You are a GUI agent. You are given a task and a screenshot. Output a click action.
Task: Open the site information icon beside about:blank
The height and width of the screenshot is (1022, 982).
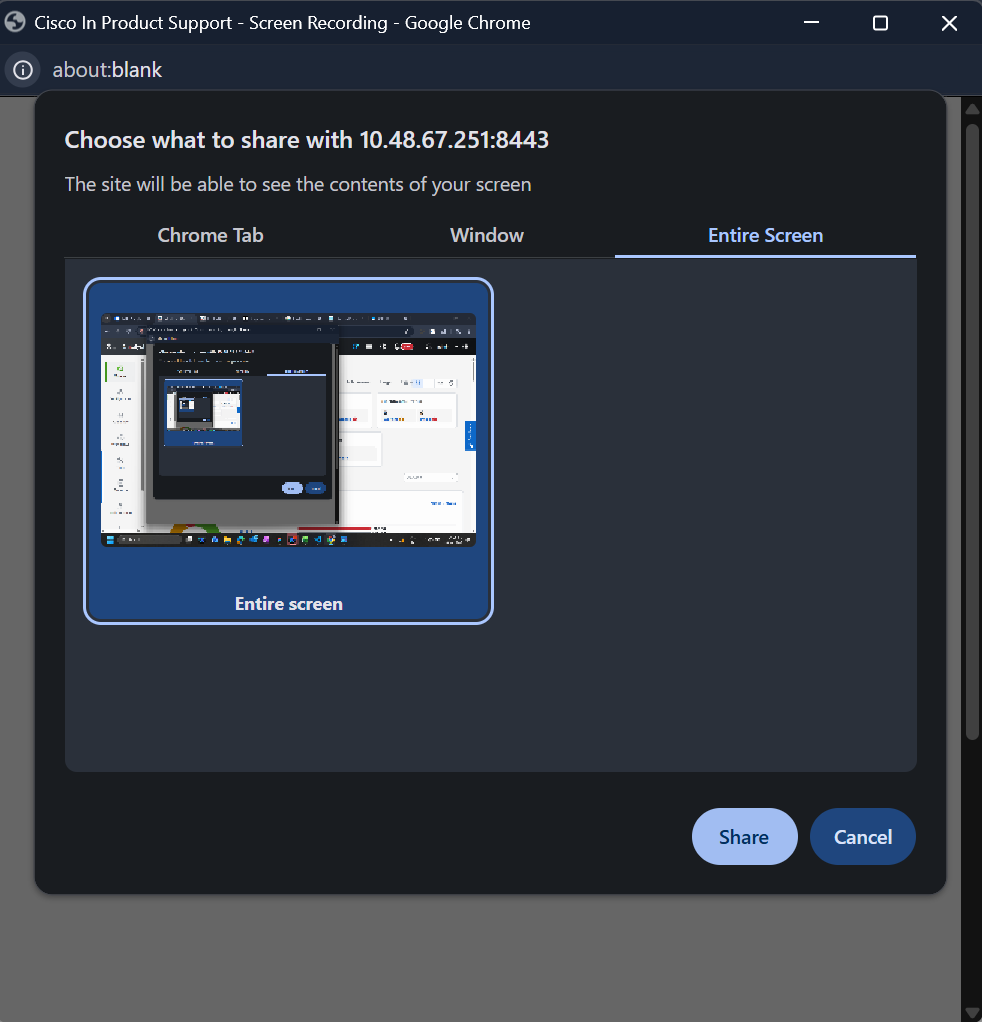click(22, 70)
